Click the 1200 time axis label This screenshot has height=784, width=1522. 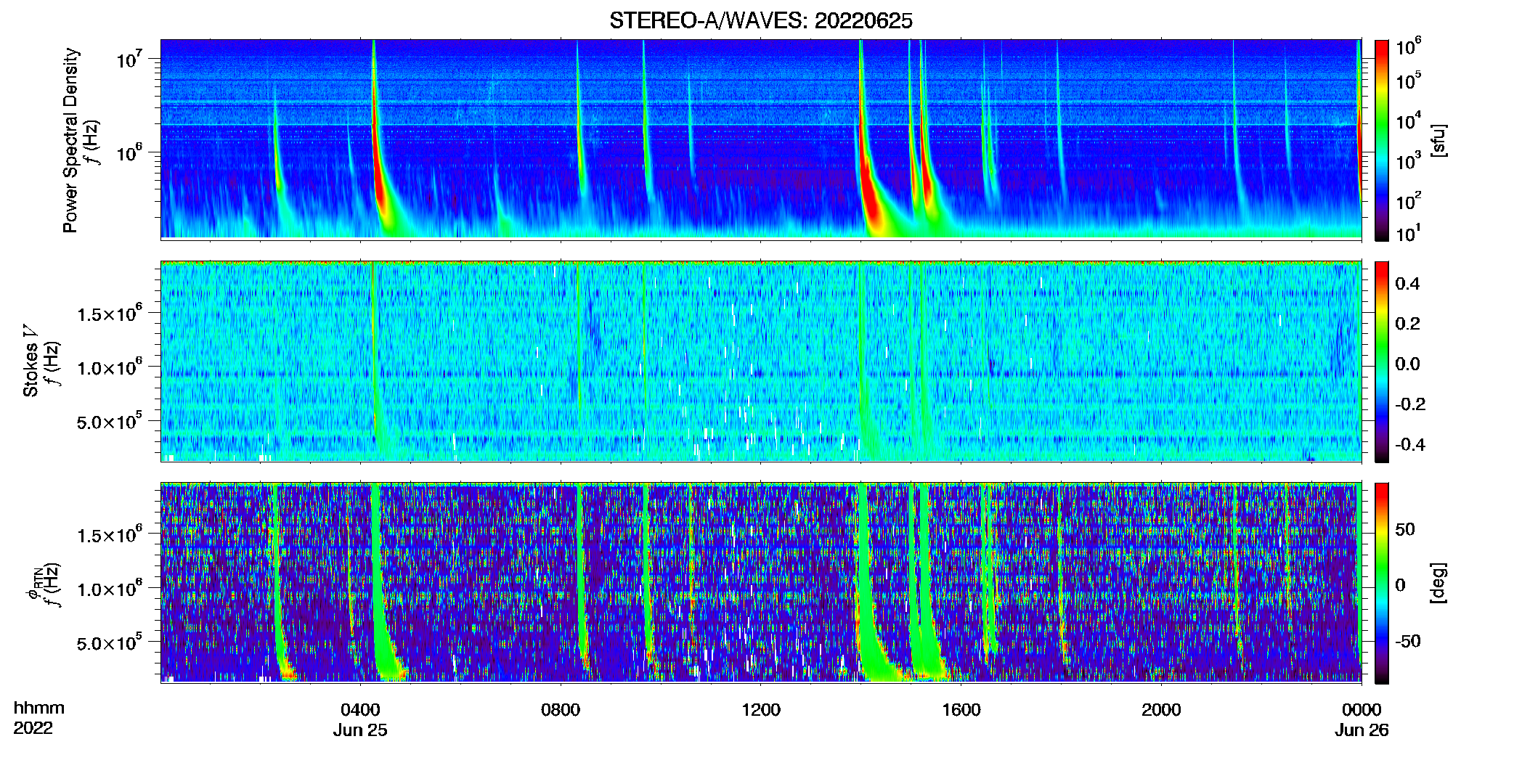tap(761, 710)
